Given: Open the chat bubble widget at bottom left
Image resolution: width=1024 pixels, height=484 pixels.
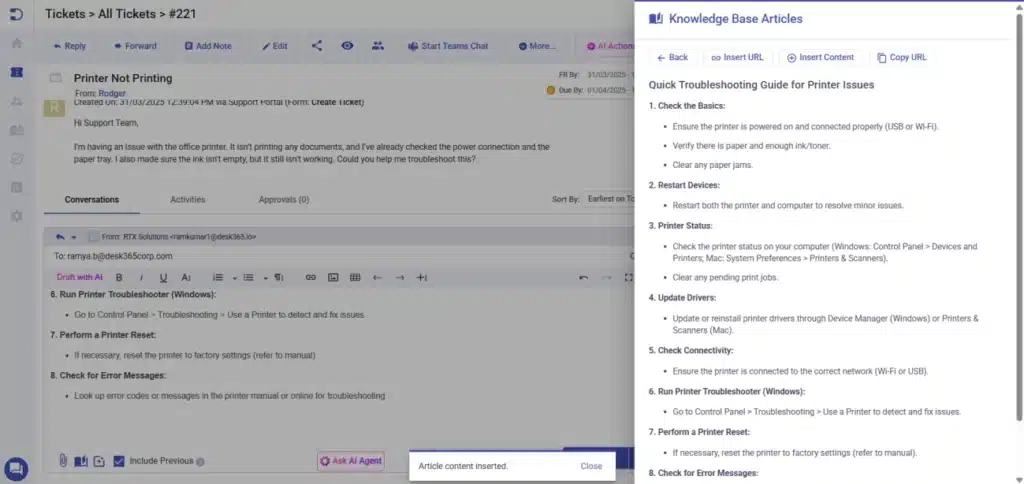Looking at the screenshot, I should 16,468.
